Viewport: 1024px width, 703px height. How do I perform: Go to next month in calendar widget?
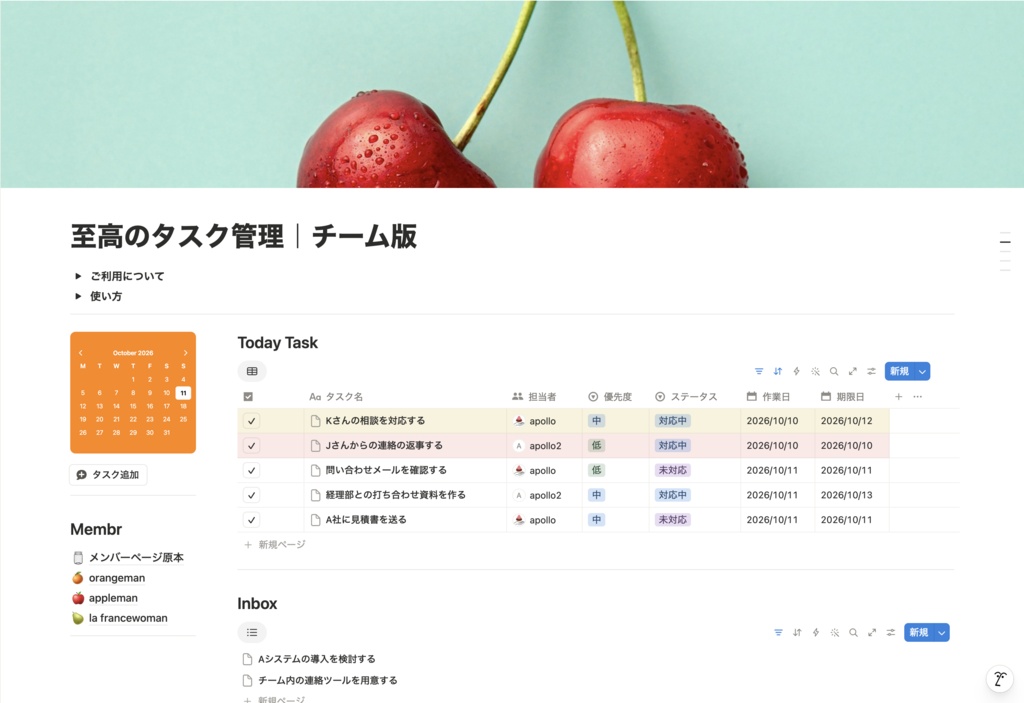point(185,353)
